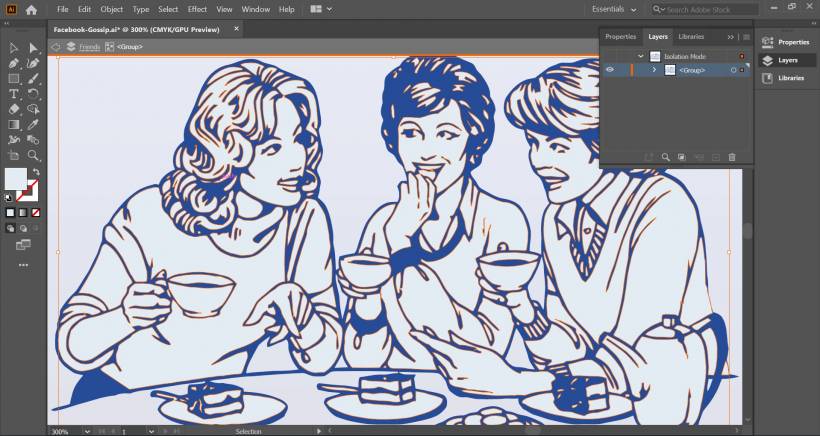820x436 pixels.
Task: Delete selection with Layers trash icon
Action: point(732,157)
